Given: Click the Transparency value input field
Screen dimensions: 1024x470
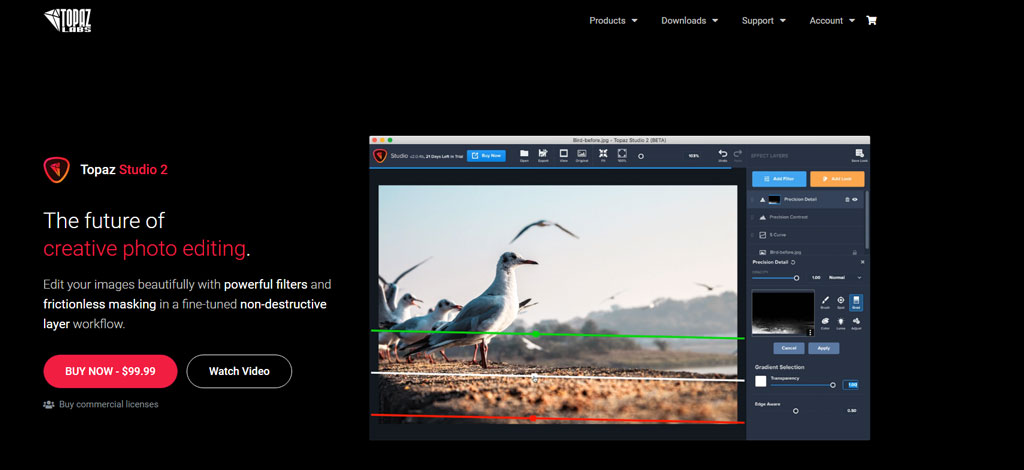Looking at the screenshot, I should (x=851, y=385).
